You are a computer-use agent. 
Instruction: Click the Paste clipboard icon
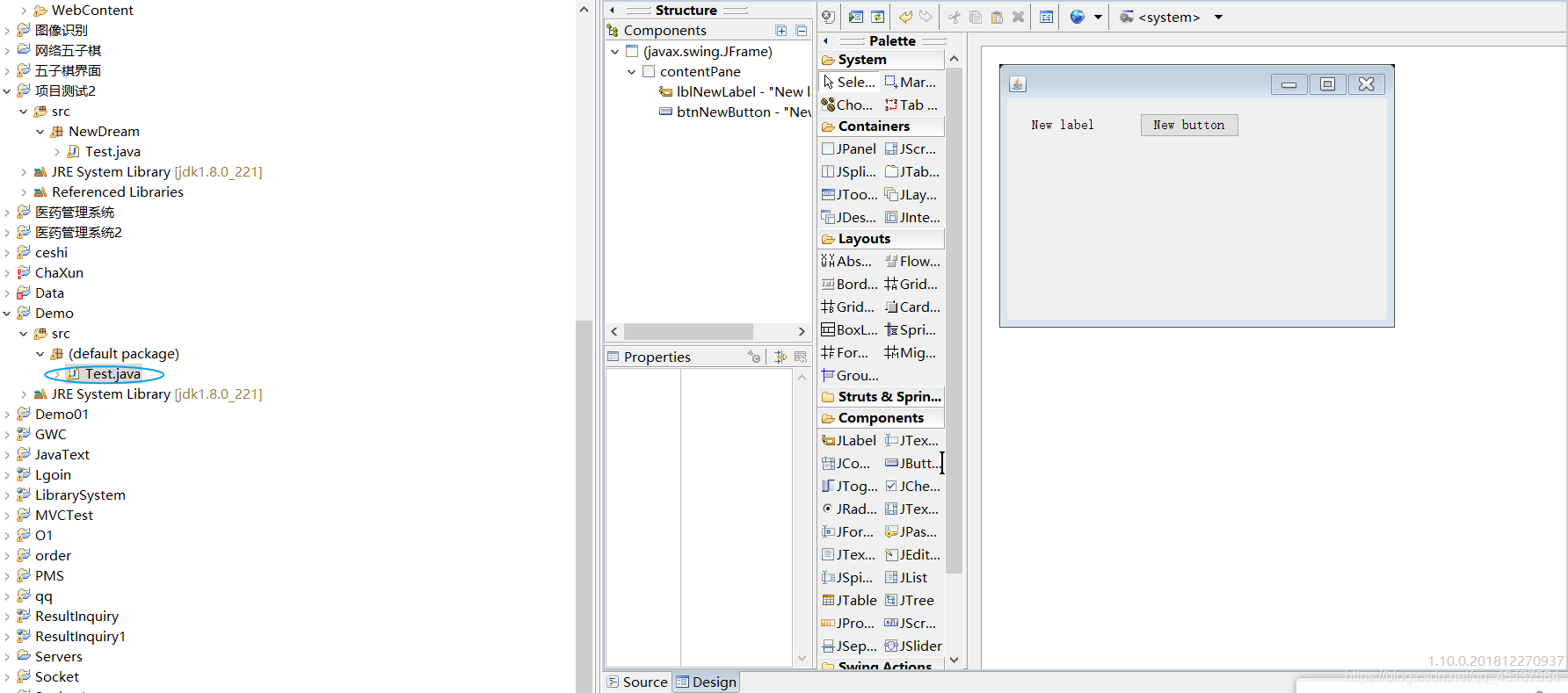click(x=997, y=17)
